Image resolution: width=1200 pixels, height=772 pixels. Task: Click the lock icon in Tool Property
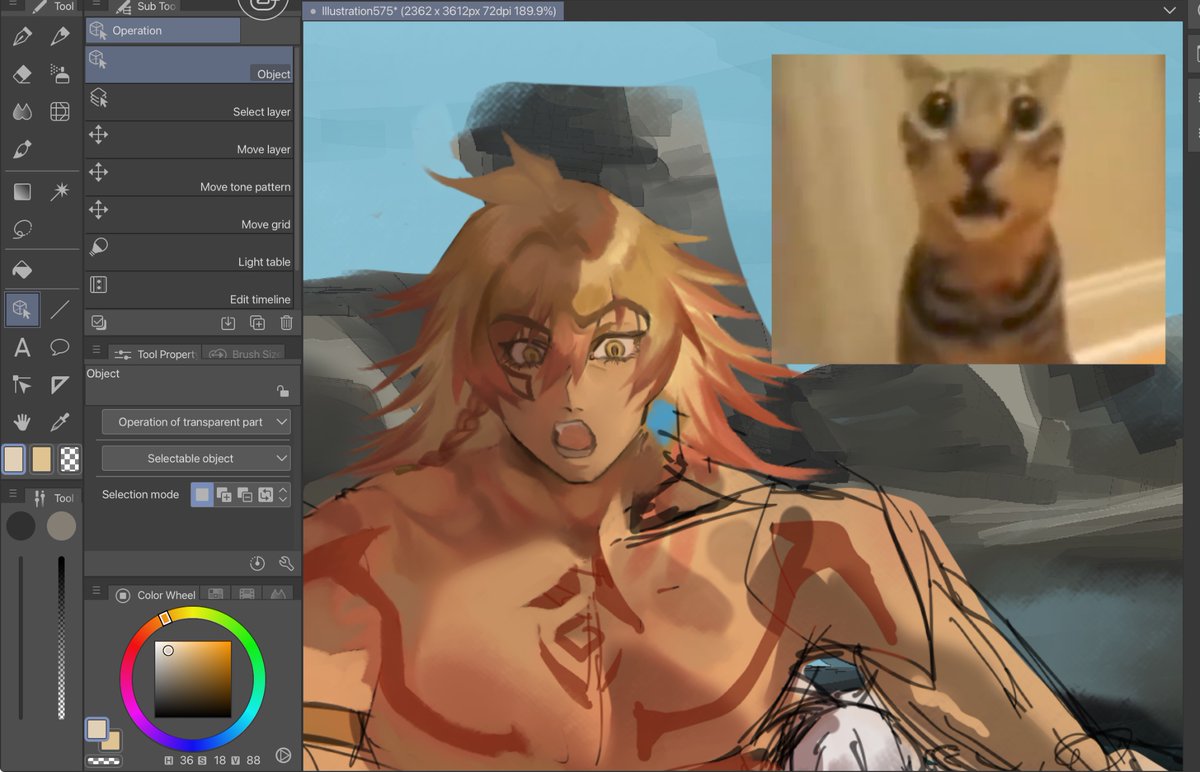[283, 392]
